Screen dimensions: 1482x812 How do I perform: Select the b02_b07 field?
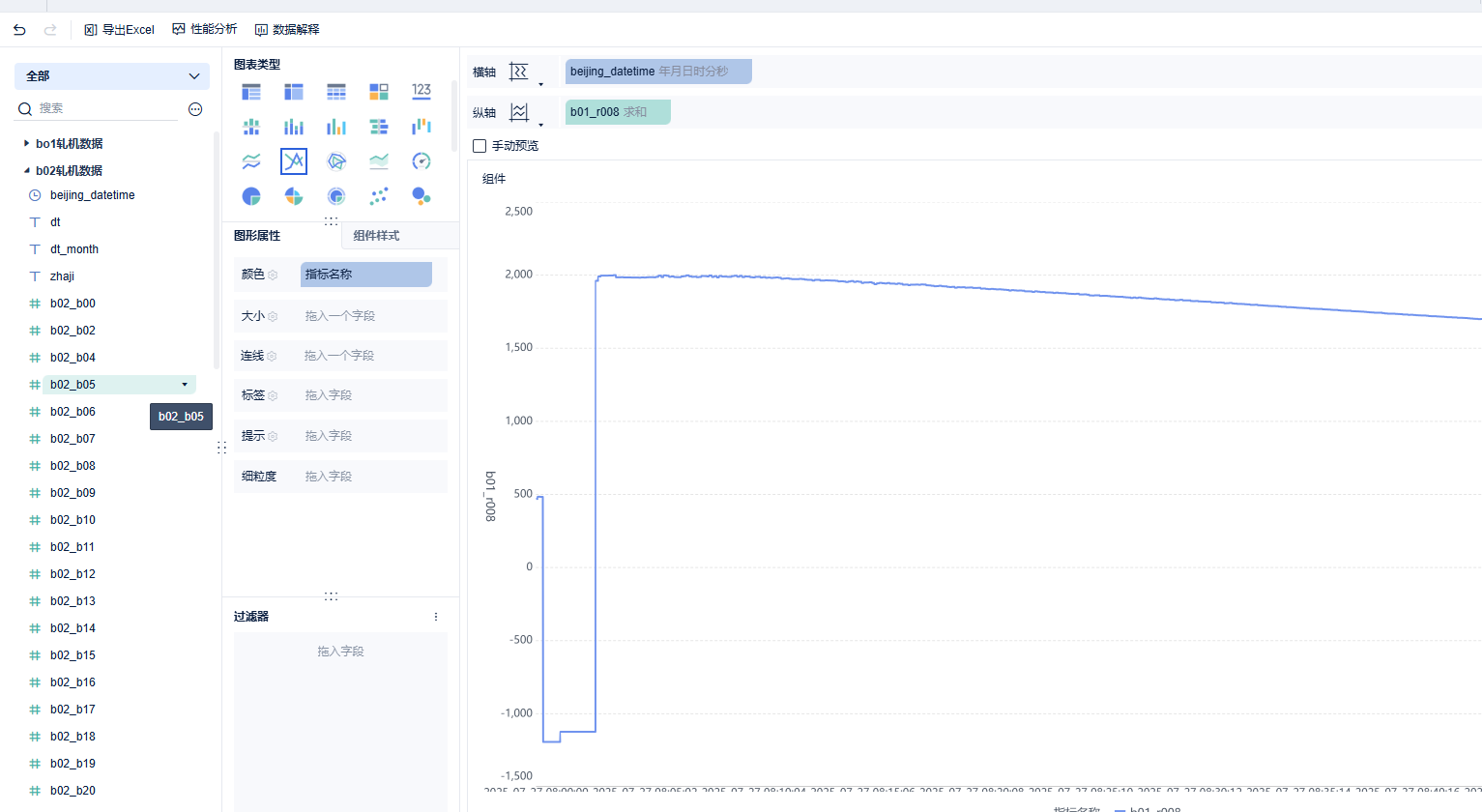click(73, 439)
